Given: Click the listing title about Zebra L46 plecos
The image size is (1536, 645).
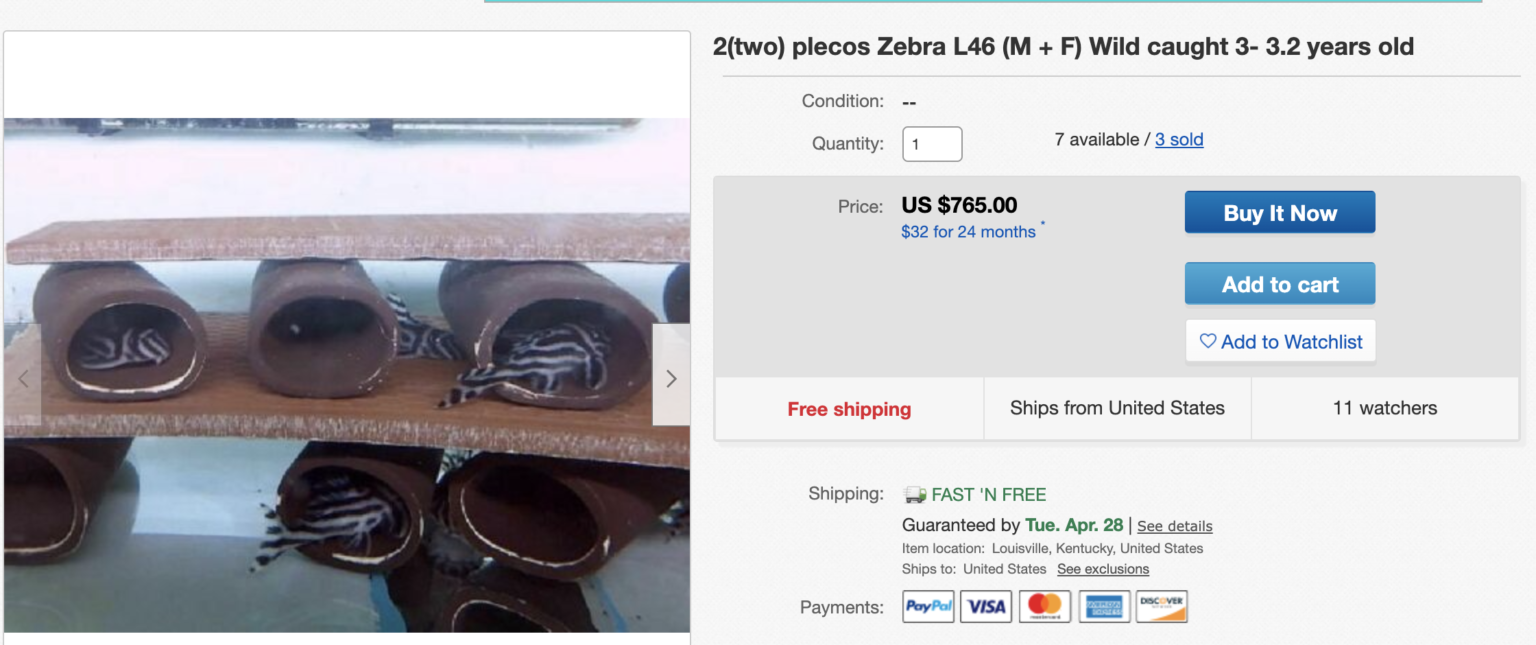Looking at the screenshot, I should point(1062,47).
